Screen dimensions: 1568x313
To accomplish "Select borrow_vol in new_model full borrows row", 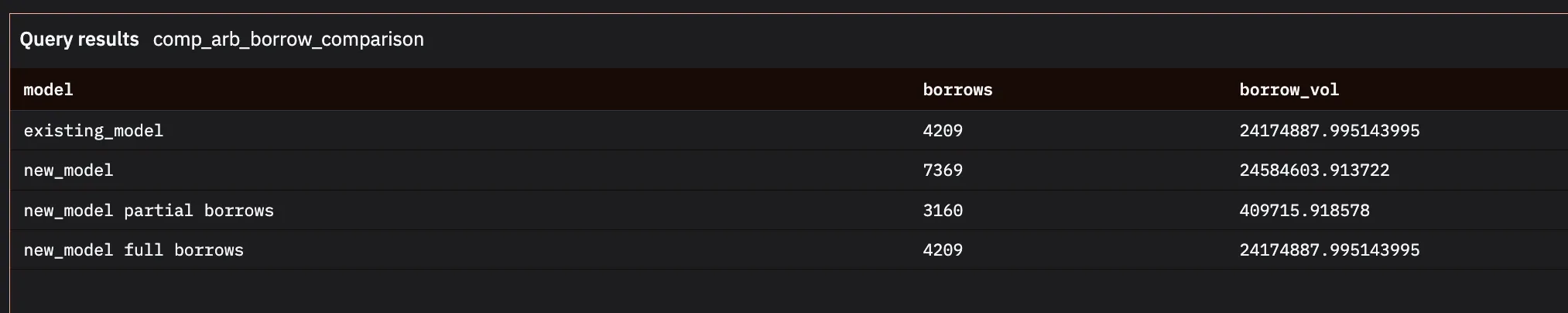I will click(1330, 250).
